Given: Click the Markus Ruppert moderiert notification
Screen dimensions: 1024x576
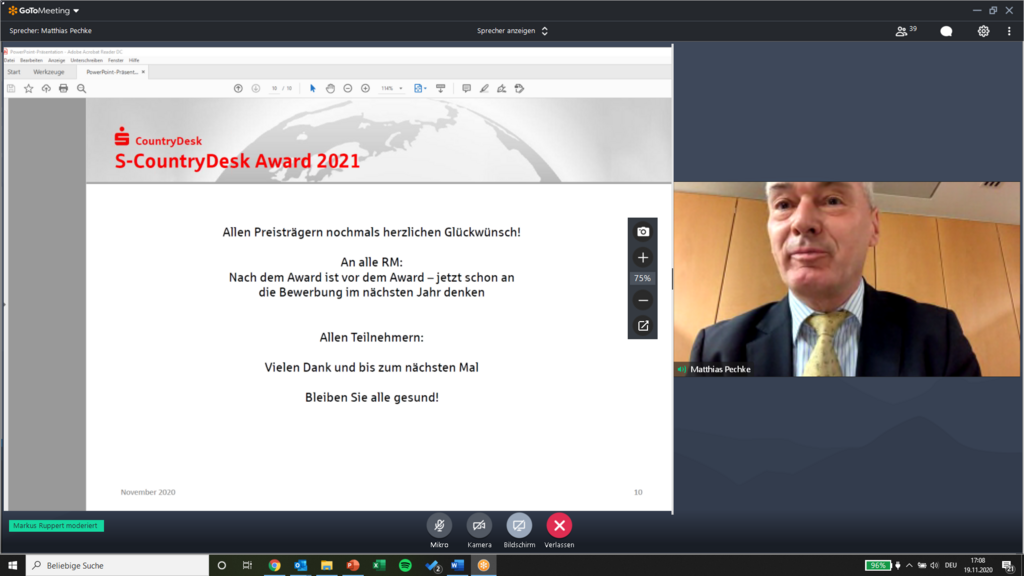Looking at the screenshot, I should (x=56, y=526).
